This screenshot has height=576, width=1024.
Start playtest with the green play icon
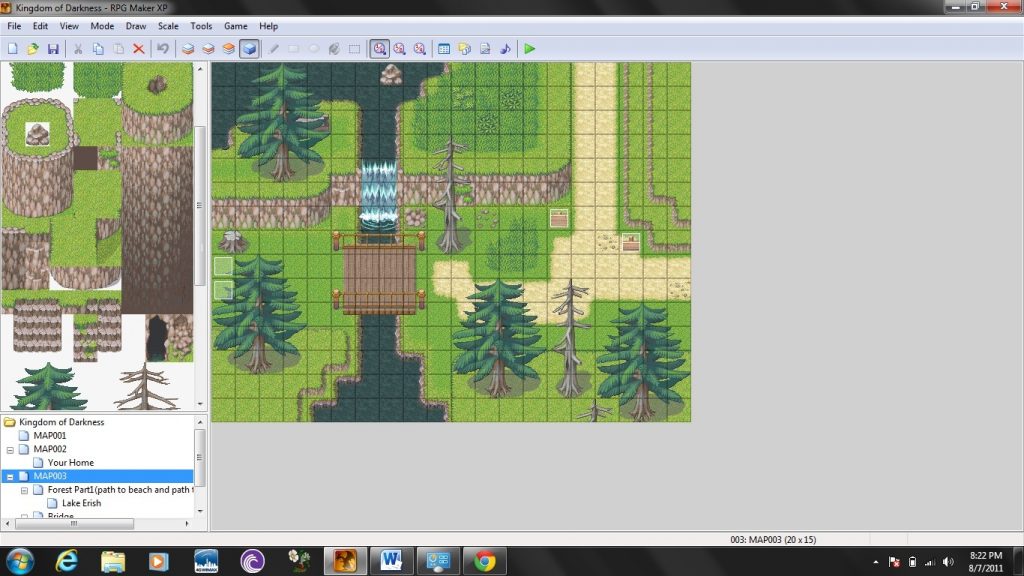530,49
